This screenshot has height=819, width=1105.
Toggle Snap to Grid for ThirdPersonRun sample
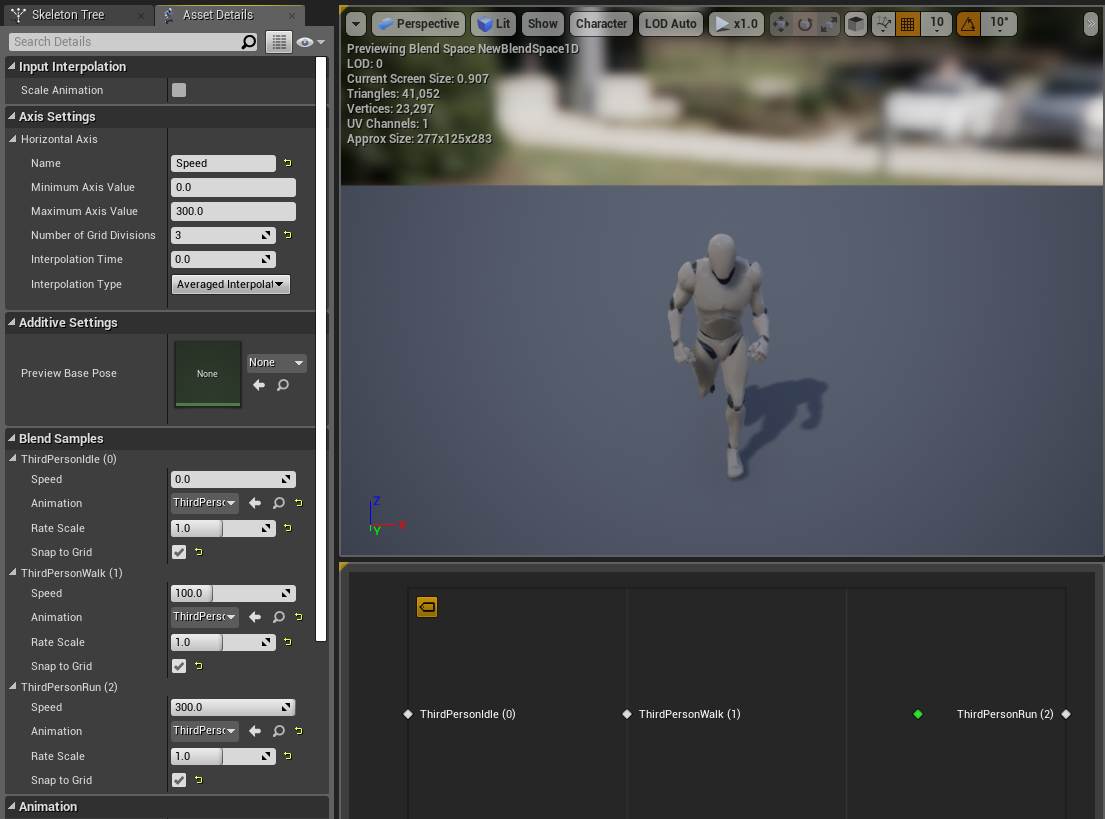(178, 780)
